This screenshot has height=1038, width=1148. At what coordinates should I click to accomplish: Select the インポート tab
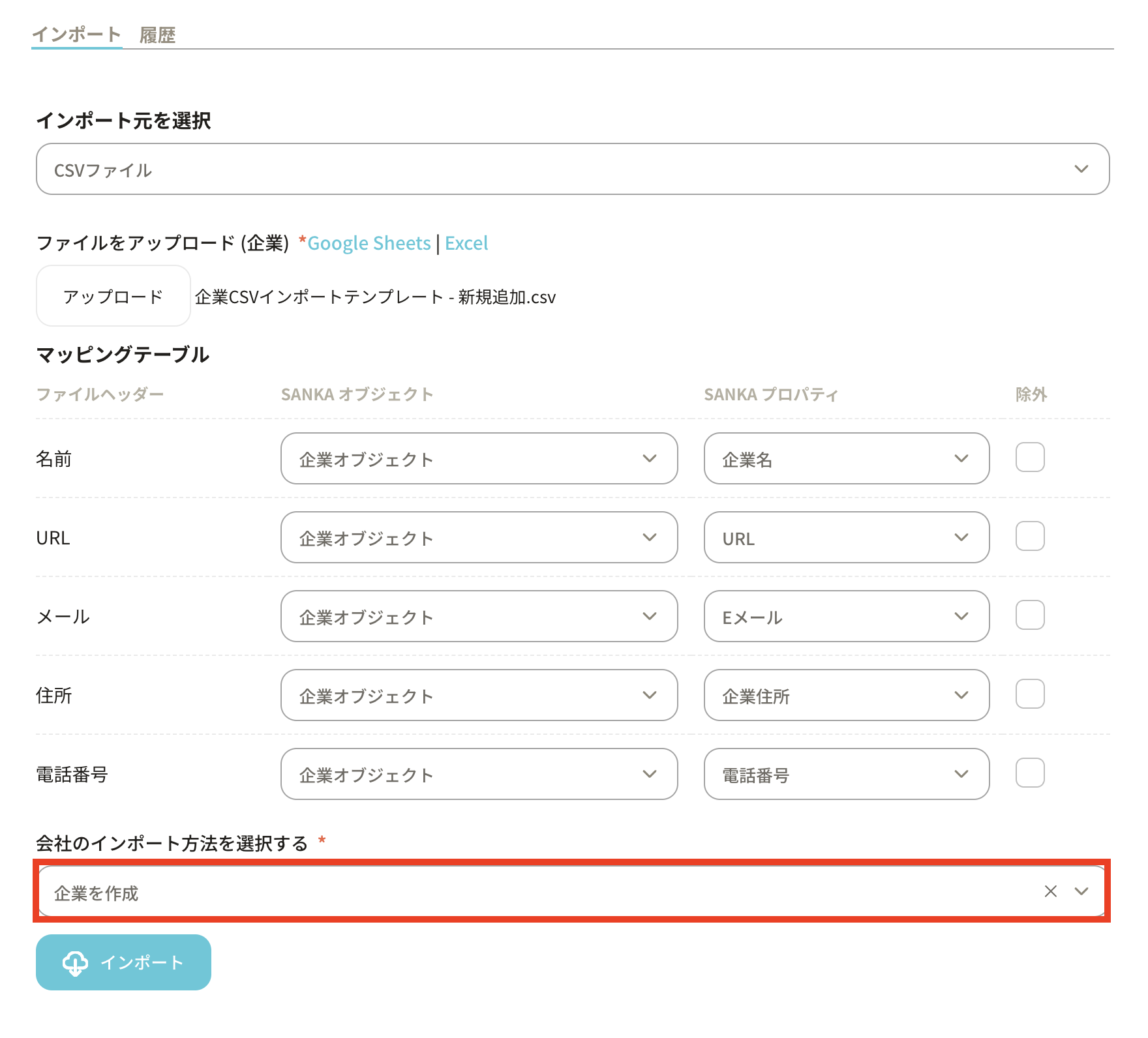click(x=76, y=35)
